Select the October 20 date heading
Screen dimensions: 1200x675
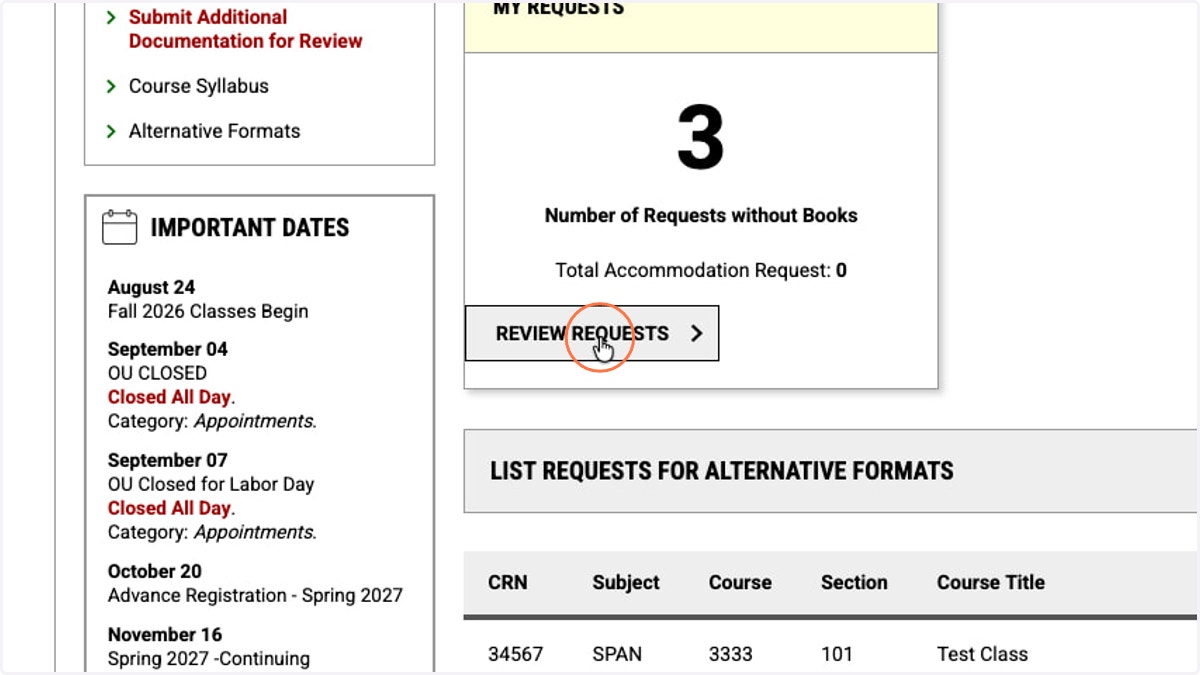155,571
